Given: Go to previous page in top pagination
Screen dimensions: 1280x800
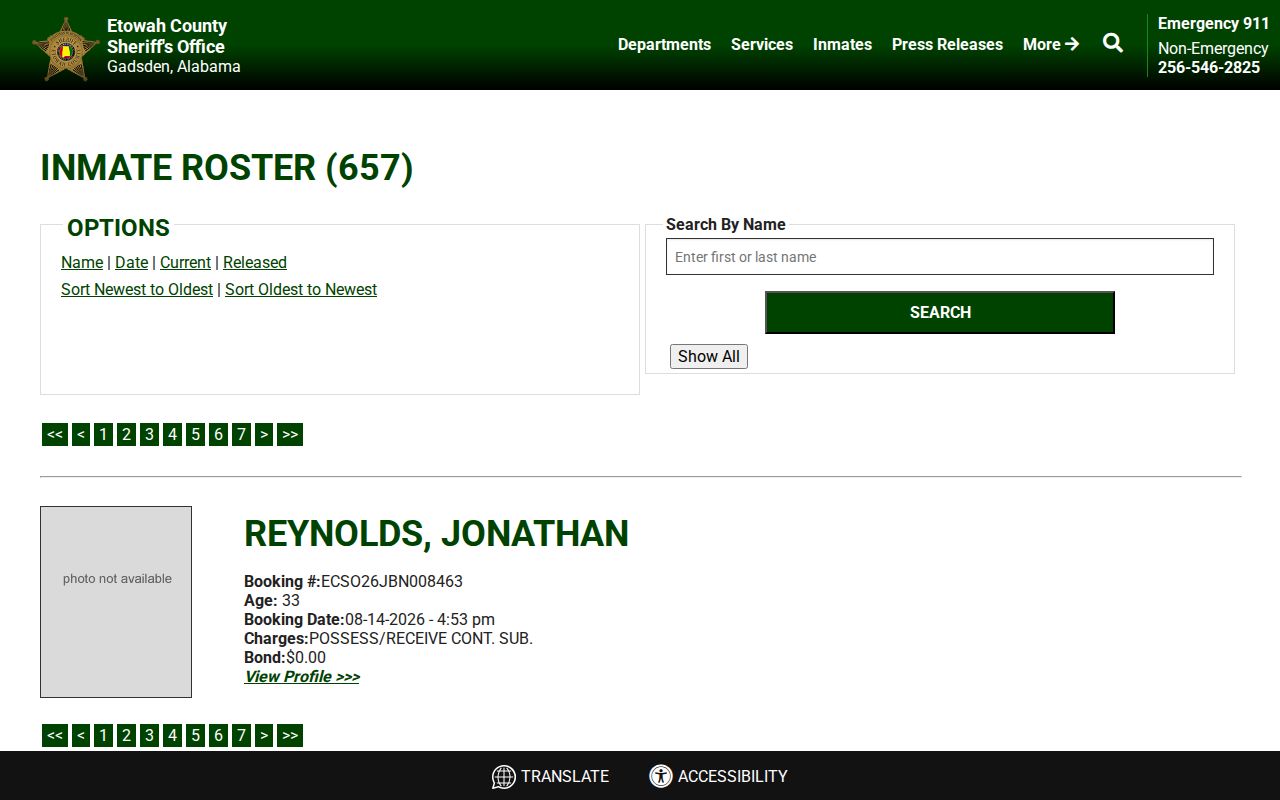Looking at the screenshot, I should click(x=81, y=434).
